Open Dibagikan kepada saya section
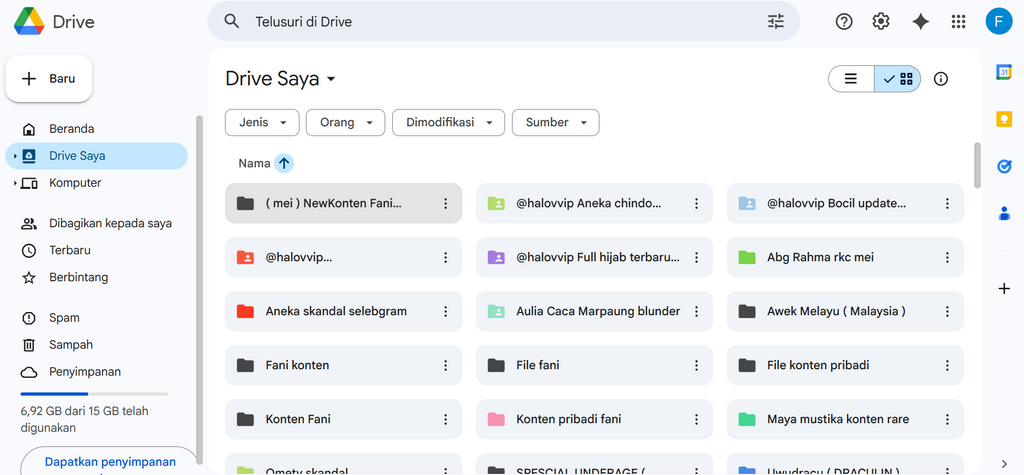 tap(110, 223)
